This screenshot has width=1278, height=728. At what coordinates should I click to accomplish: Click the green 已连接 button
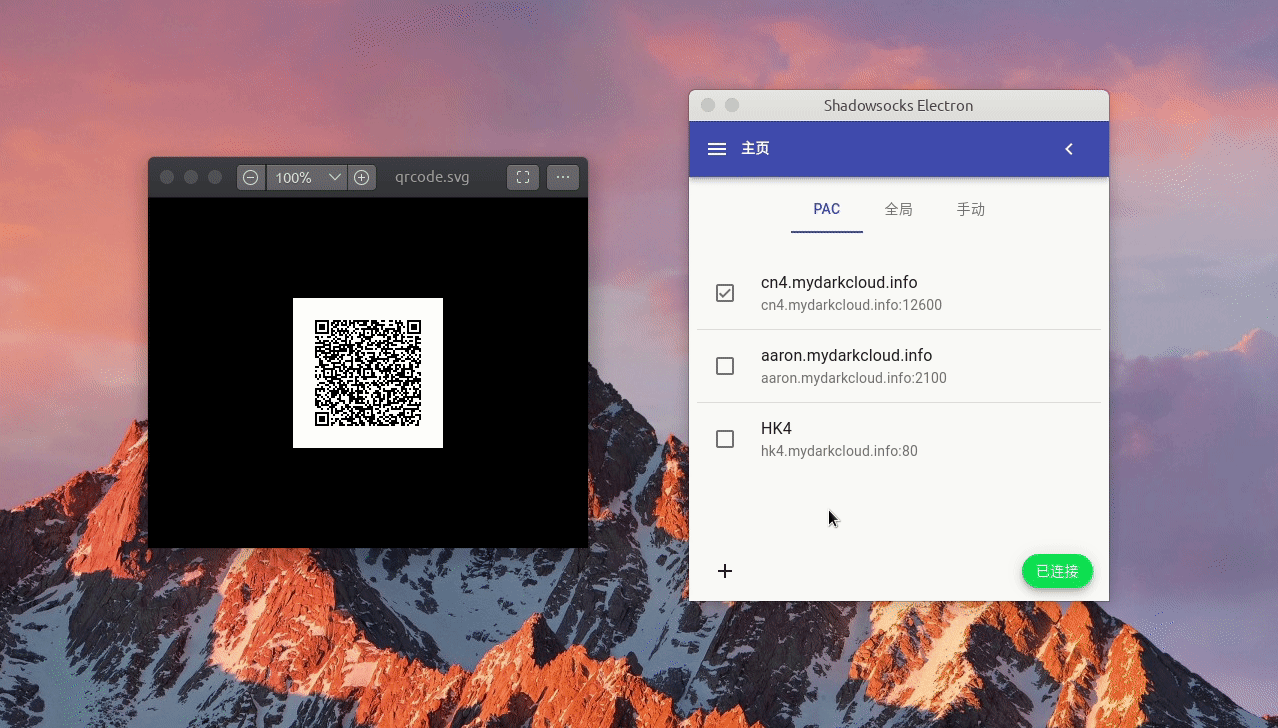coord(1057,571)
